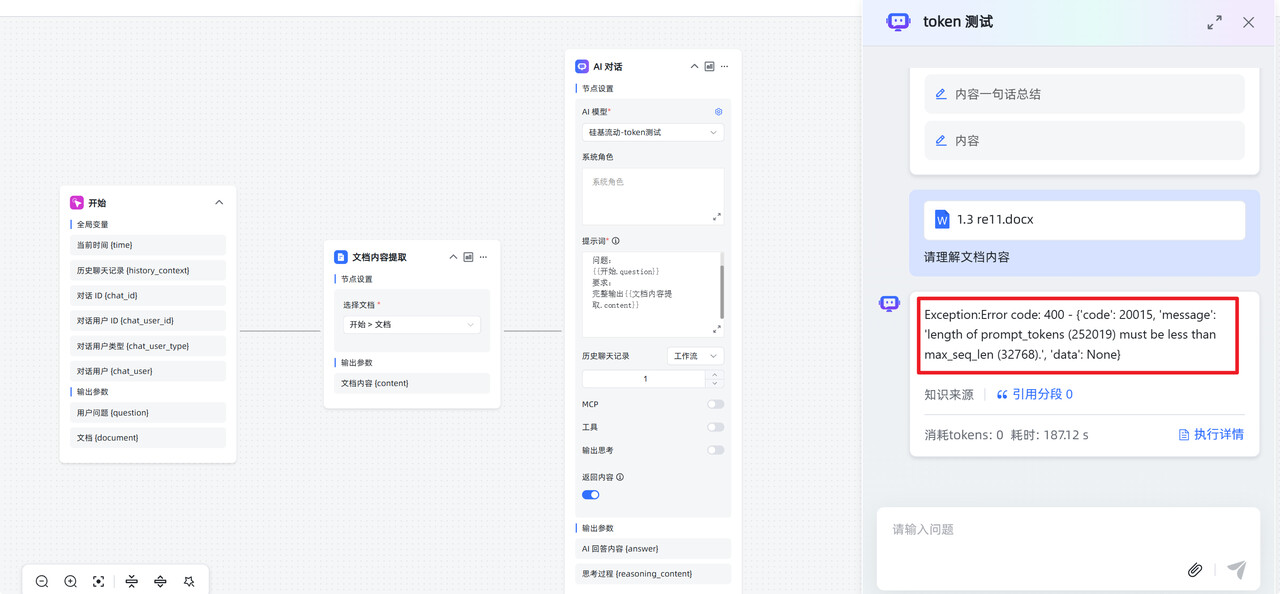Fit the canvas to view
This screenshot has height=594, width=1280.
tap(99, 581)
